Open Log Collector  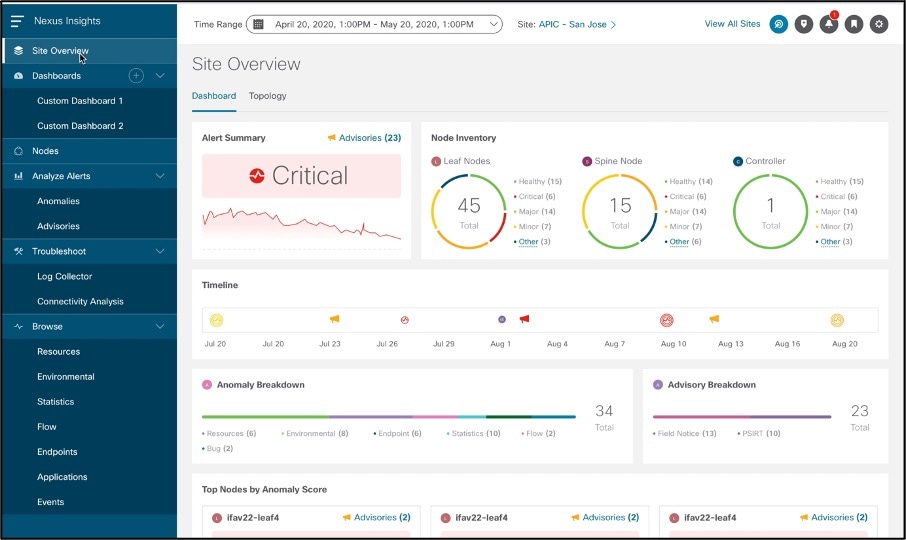click(x=65, y=277)
